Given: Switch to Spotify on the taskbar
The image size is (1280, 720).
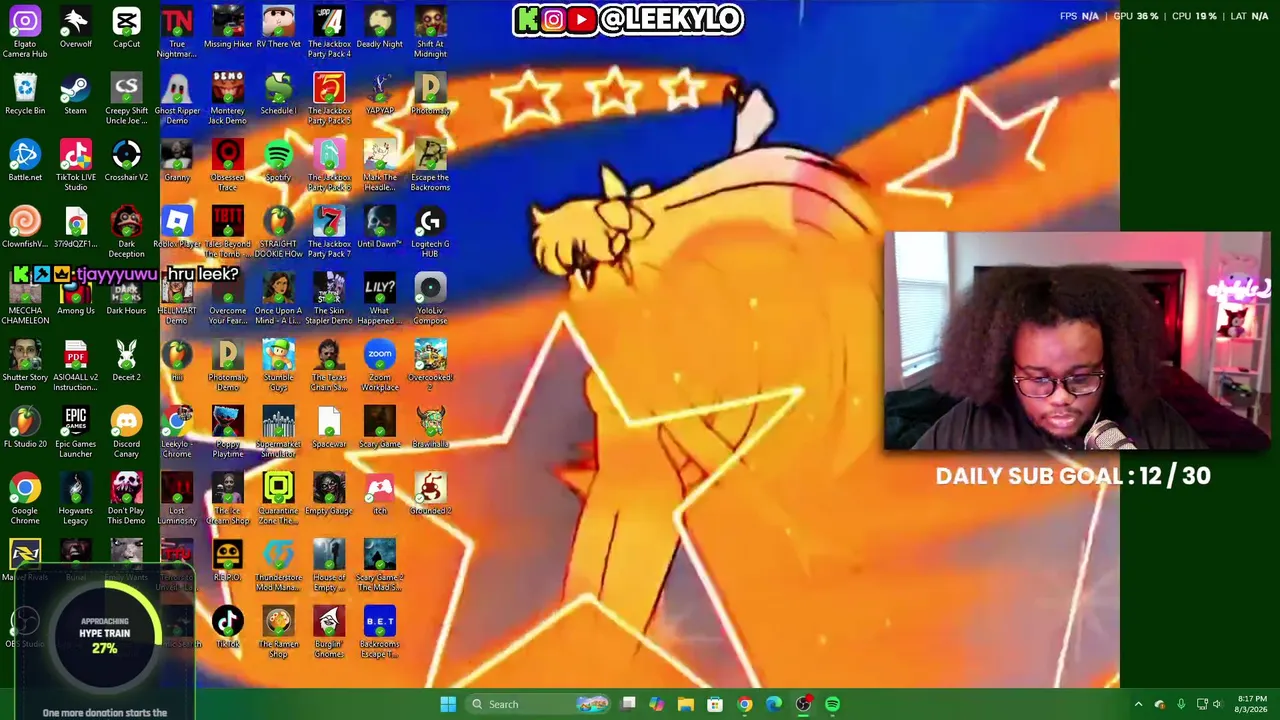Looking at the screenshot, I should [x=832, y=704].
